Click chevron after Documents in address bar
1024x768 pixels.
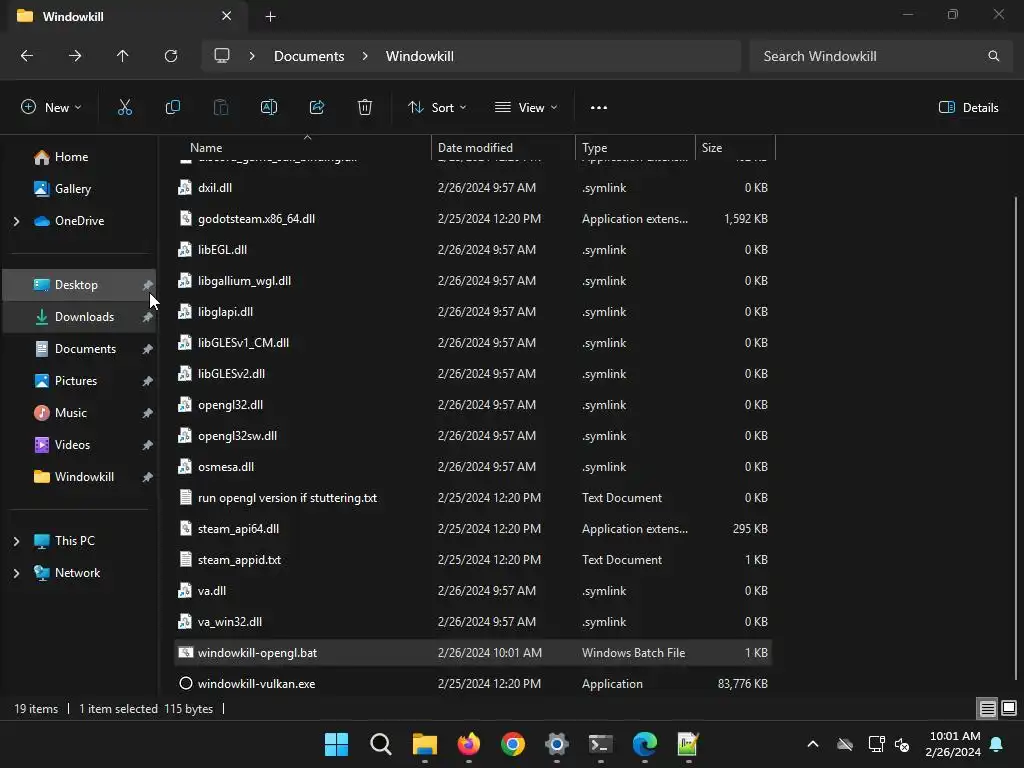[x=365, y=56]
